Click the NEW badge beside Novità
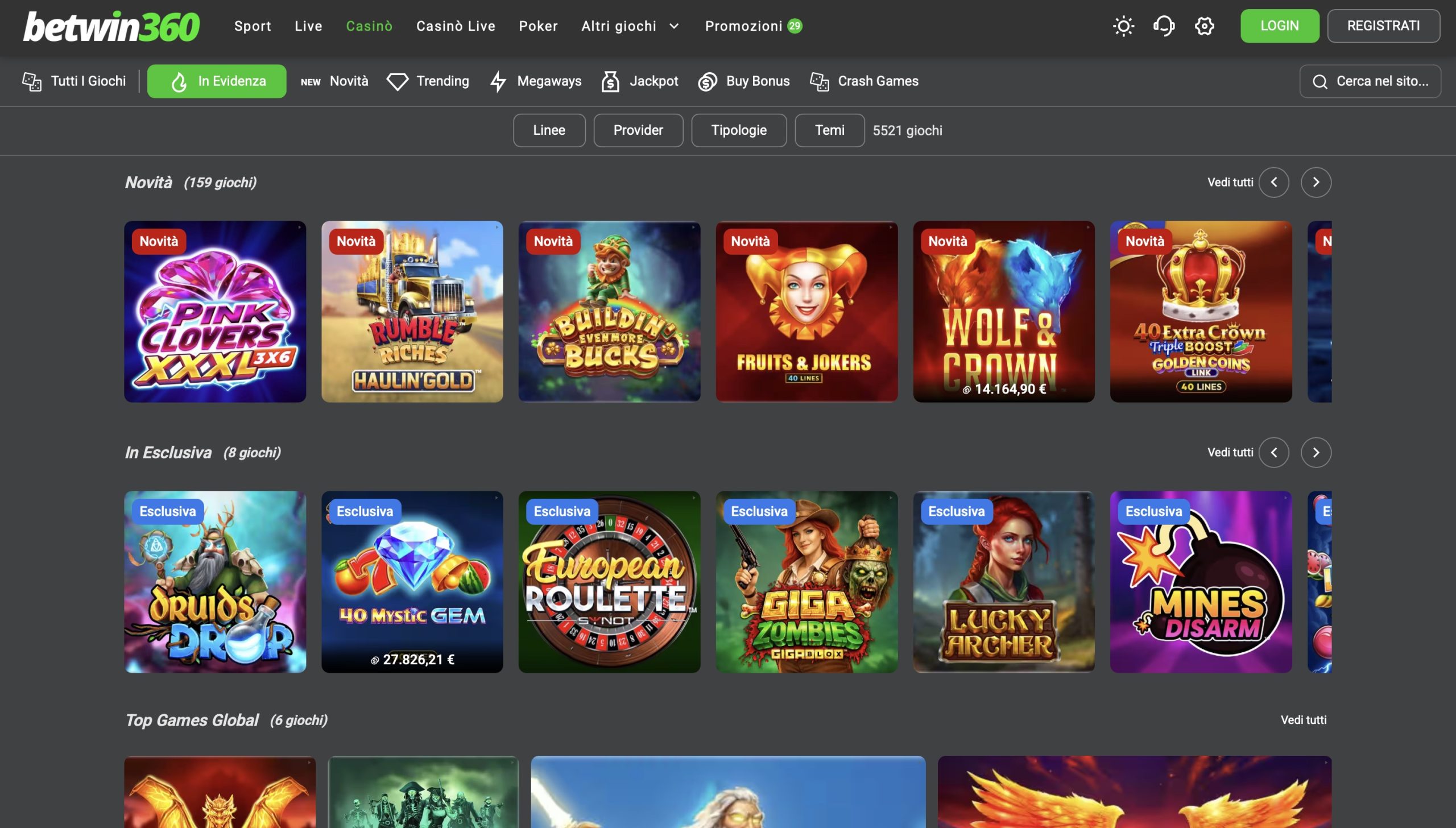 point(311,82)
